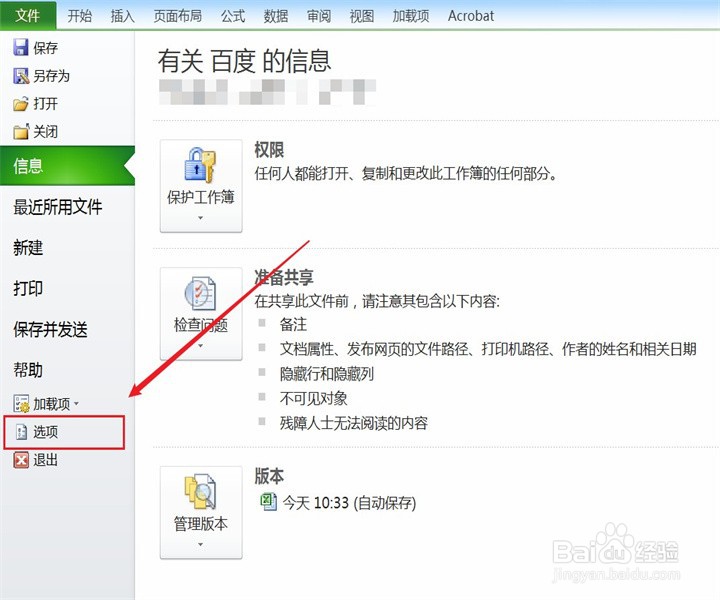Image resolution: width=720 pixels, height=600 pixels.
Task: Switch to the 加载项 ribbon tab
Action: click(411, 16)
